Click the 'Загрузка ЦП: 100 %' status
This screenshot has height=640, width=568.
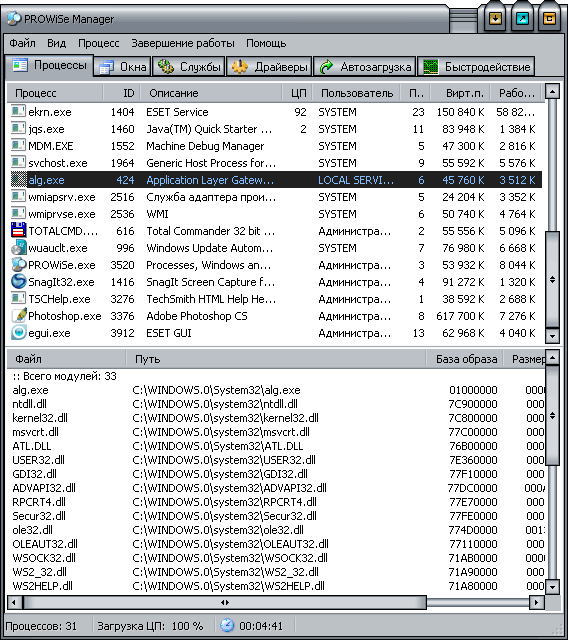pos(150,626)
